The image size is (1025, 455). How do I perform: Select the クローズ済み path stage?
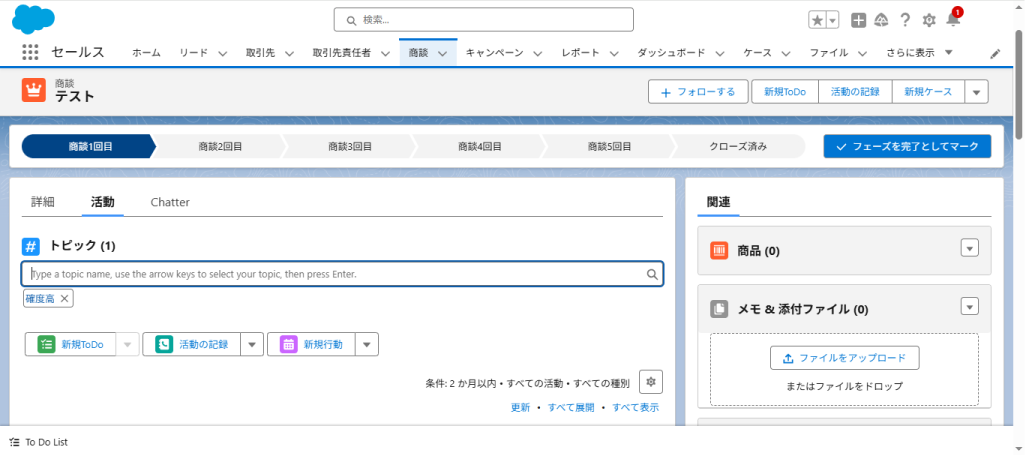pyautogui.click(x=739, y=147)
